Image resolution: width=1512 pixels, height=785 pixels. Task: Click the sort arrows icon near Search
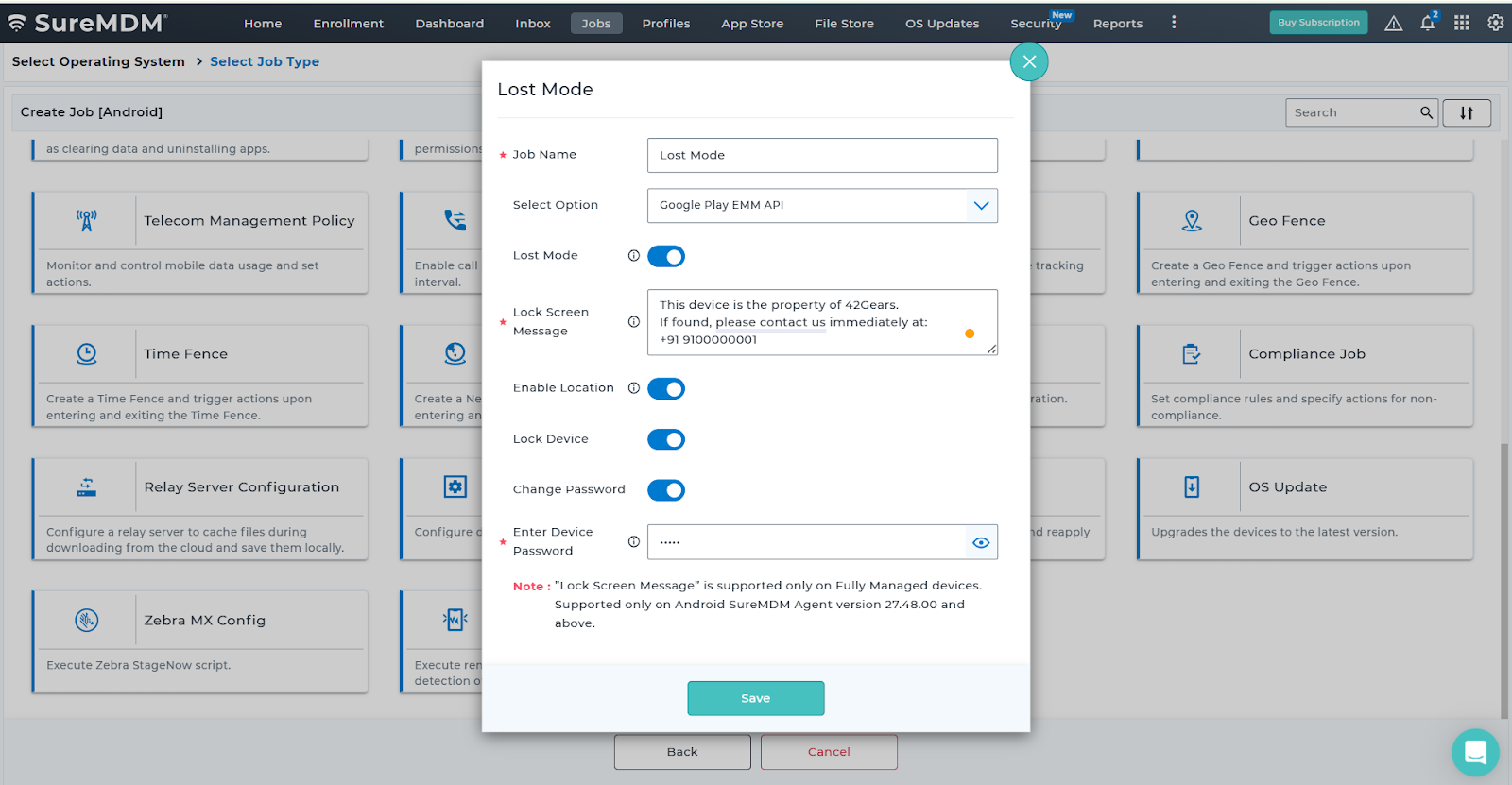coord(1467,112)
